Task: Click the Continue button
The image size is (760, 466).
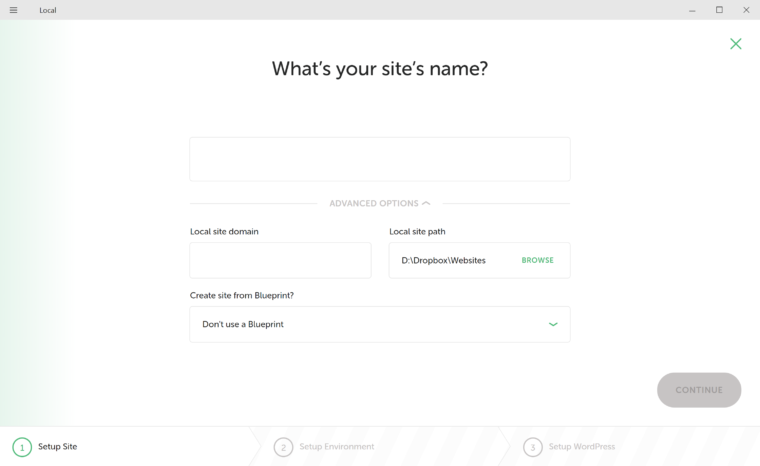Action: point(698,390)
